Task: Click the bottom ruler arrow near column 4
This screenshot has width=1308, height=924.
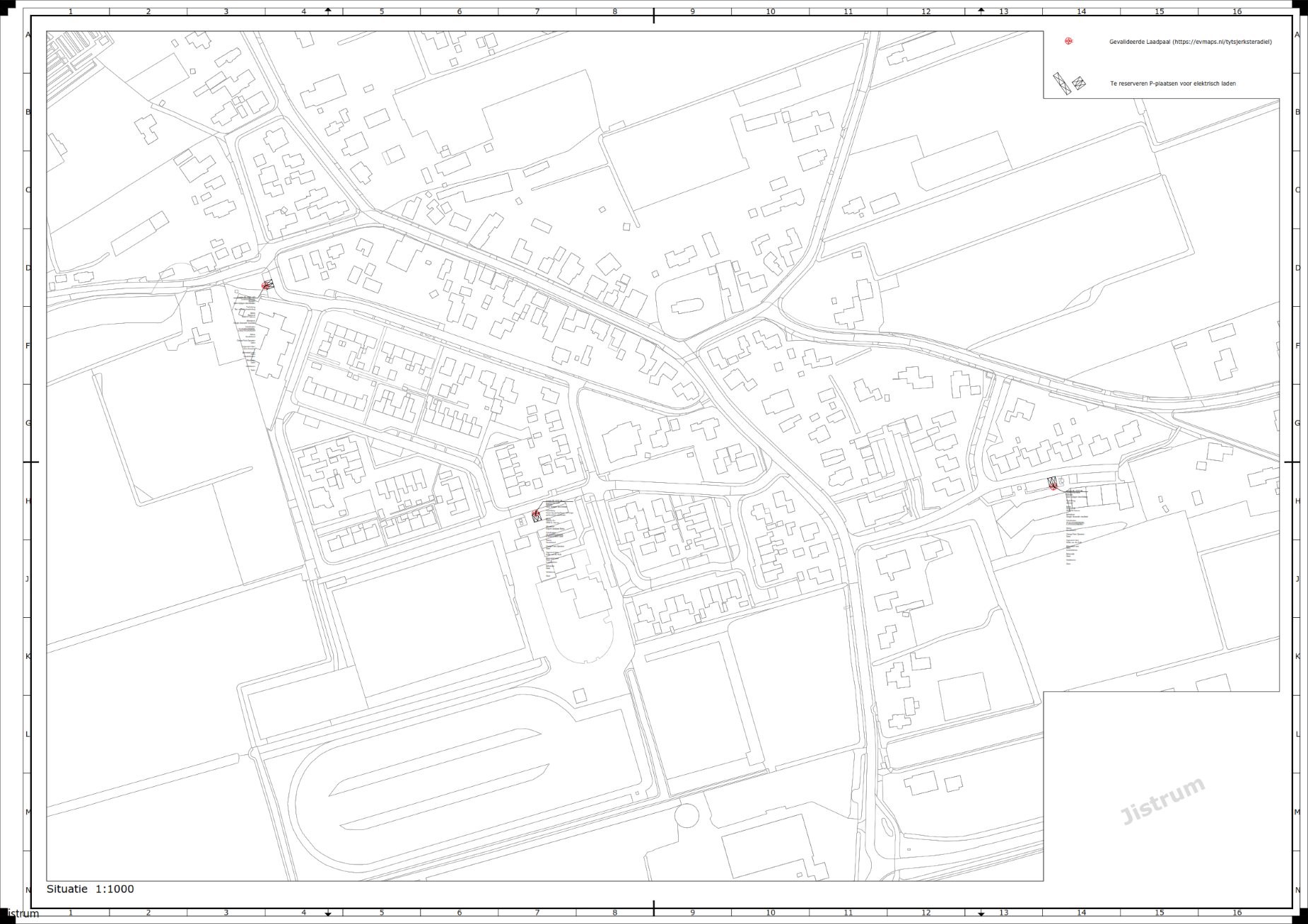Action: click(328, 913)
